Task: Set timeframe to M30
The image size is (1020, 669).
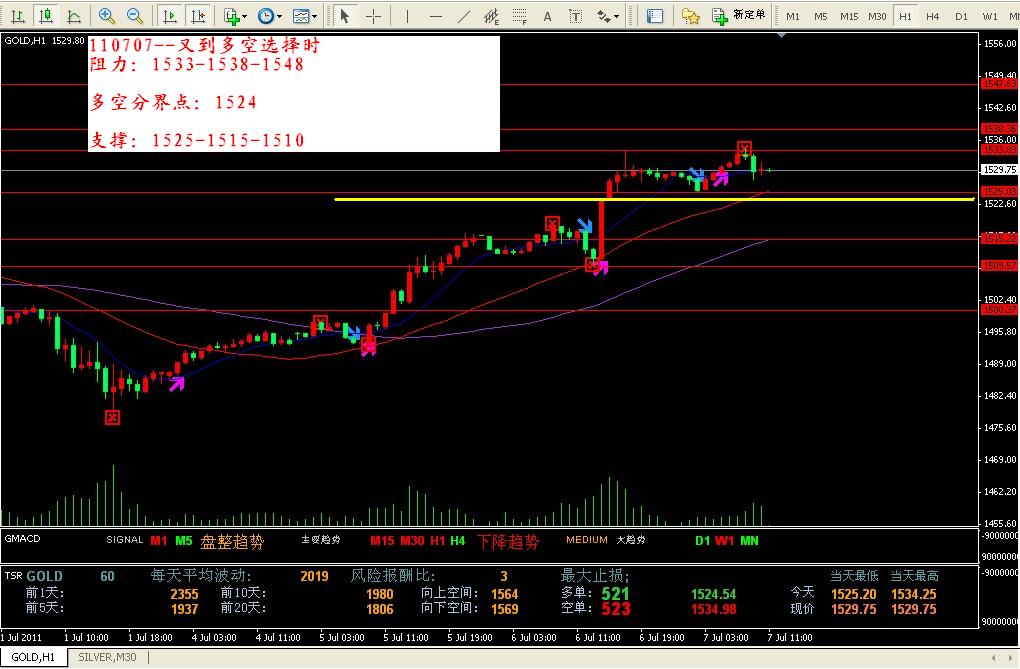Action: 877,16
